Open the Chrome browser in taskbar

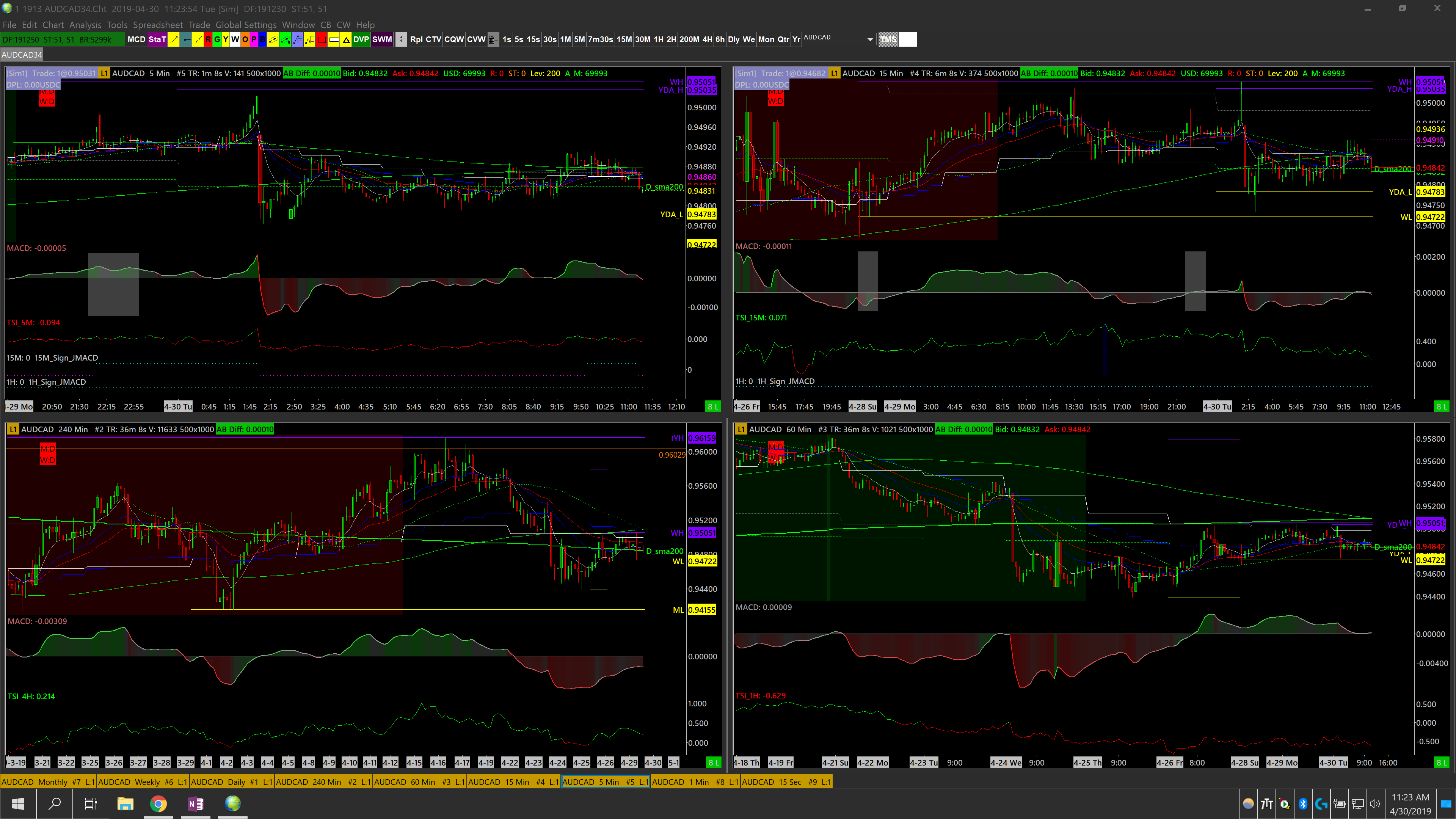click(x=159, y=803)
